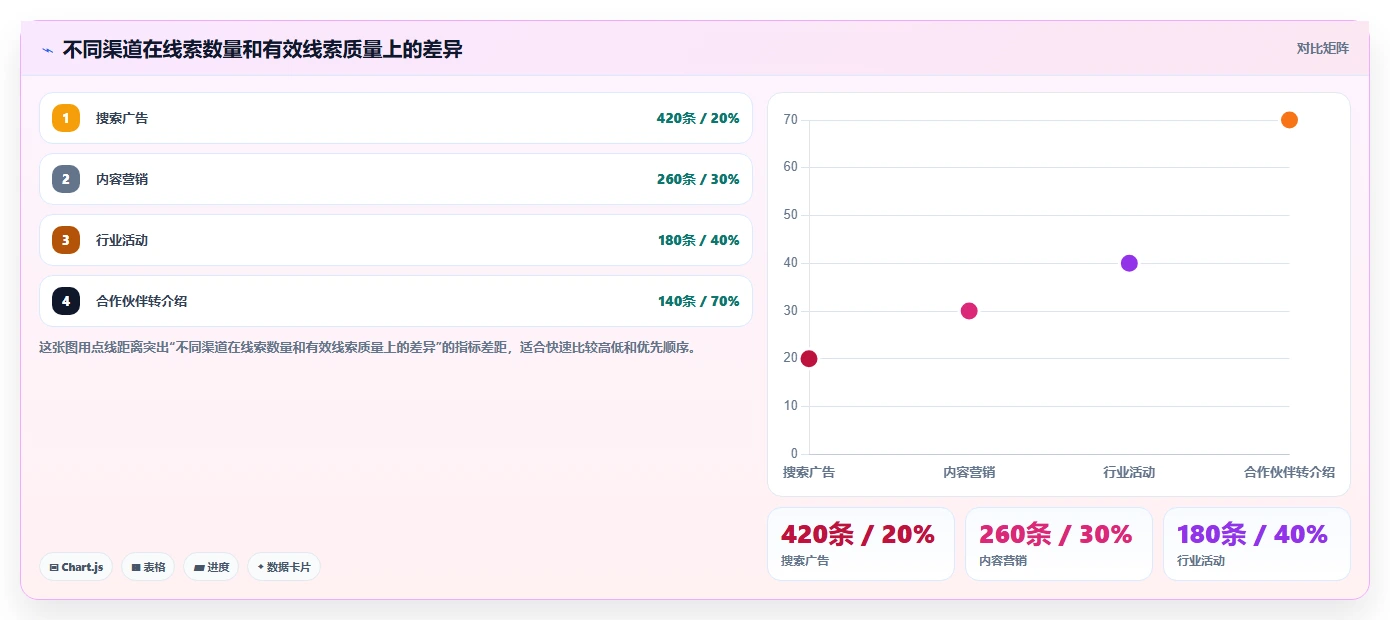Click the green 260条 / 30% list value
The image size is (1390, 620).
point(698,179)
